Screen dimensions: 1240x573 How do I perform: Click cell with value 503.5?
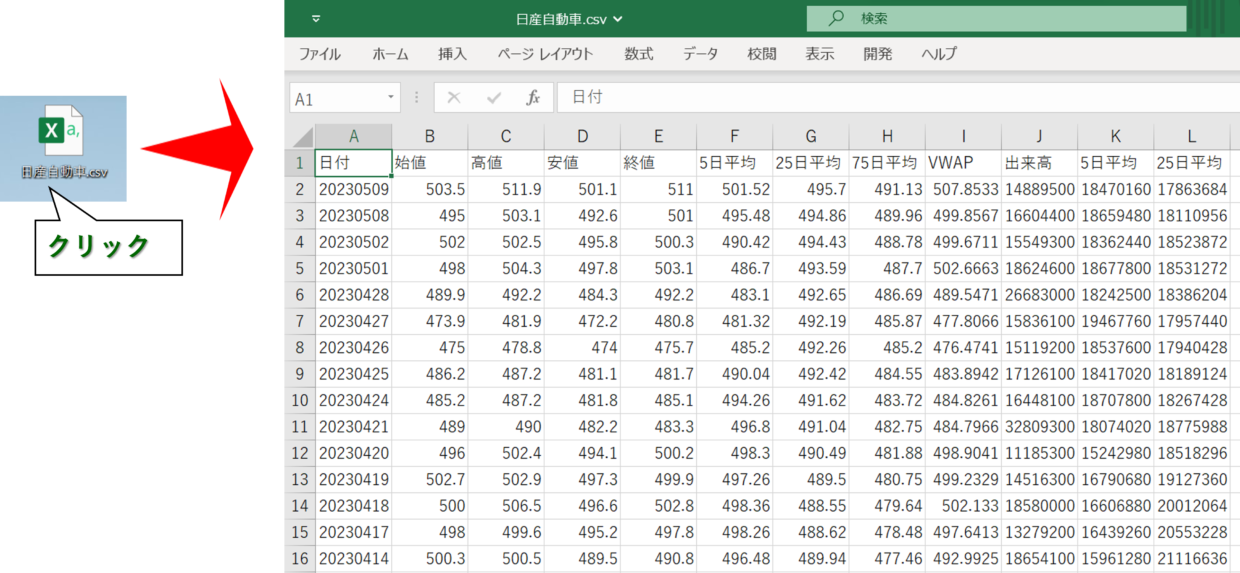(x=430, y=189)
